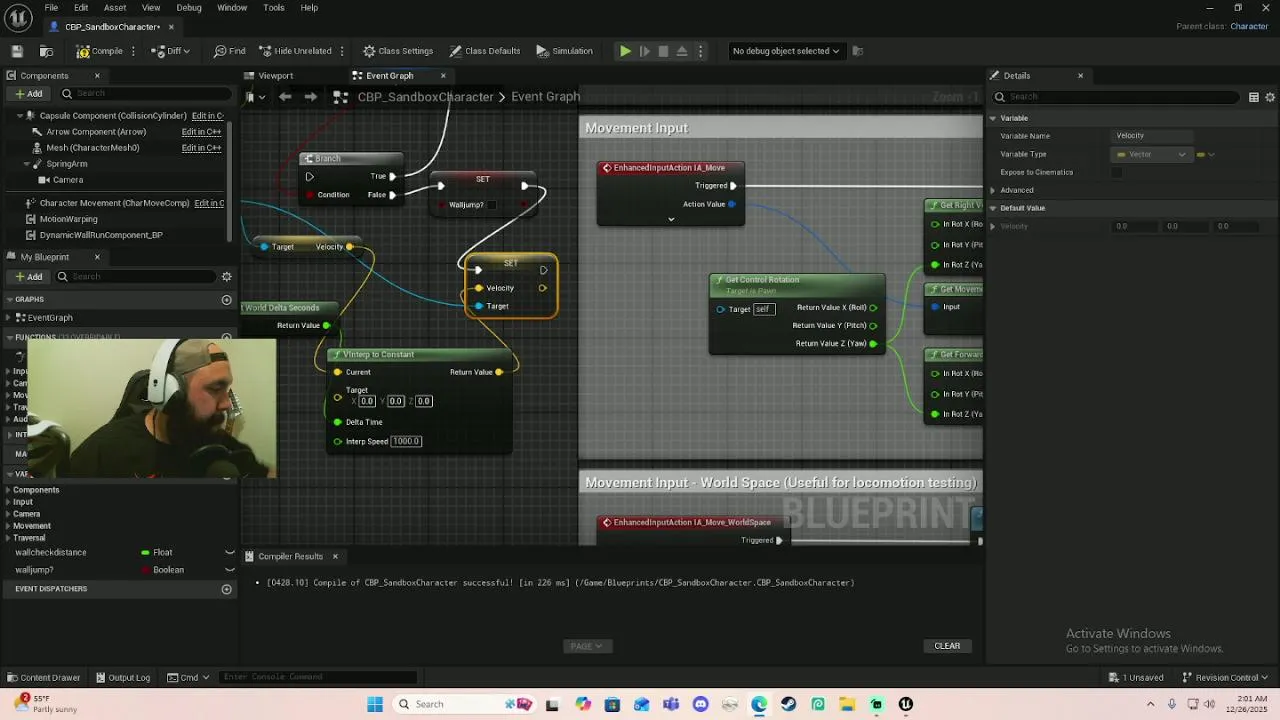Screen dimensions: 1280x720
Task: Open the debug object selector dropdown
Action: pyautogui.click(x=785, y=51)
